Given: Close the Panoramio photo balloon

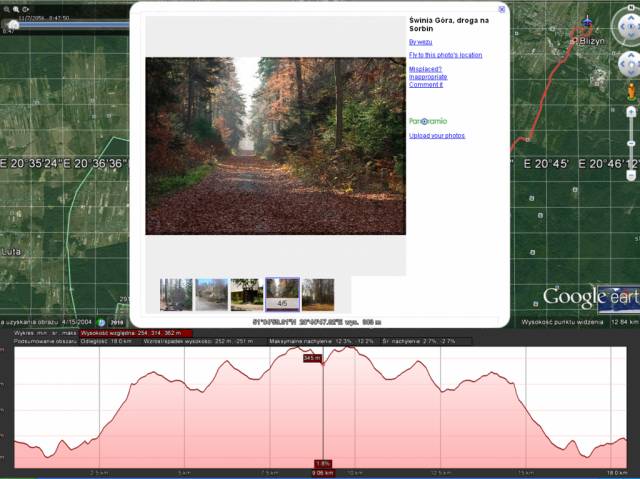Looking at the screenshot, I should tap(502, 9).
